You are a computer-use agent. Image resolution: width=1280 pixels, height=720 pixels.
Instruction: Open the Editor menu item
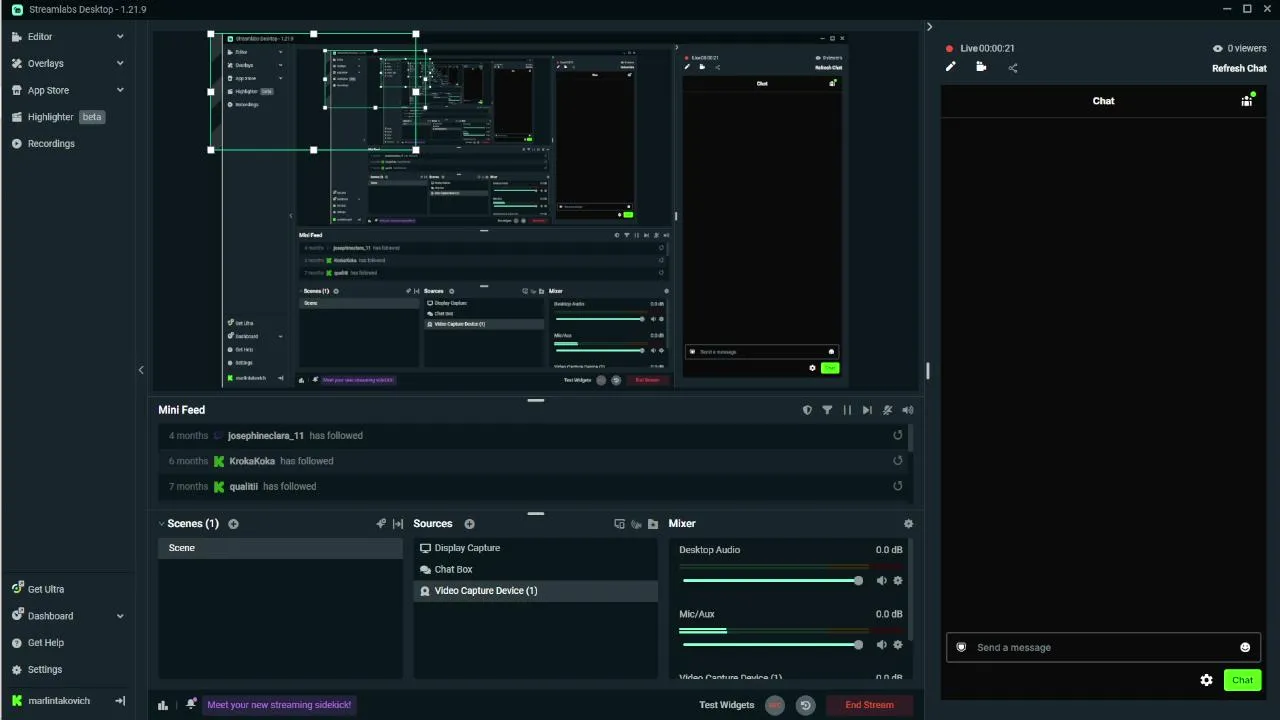point(40,37)
